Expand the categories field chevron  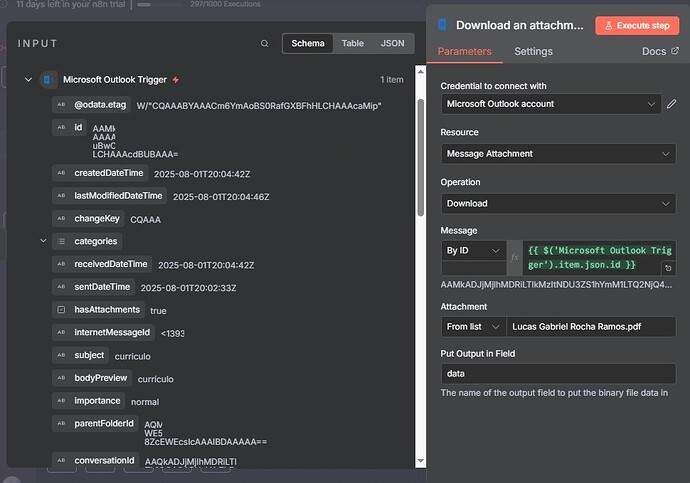(43, 241)
